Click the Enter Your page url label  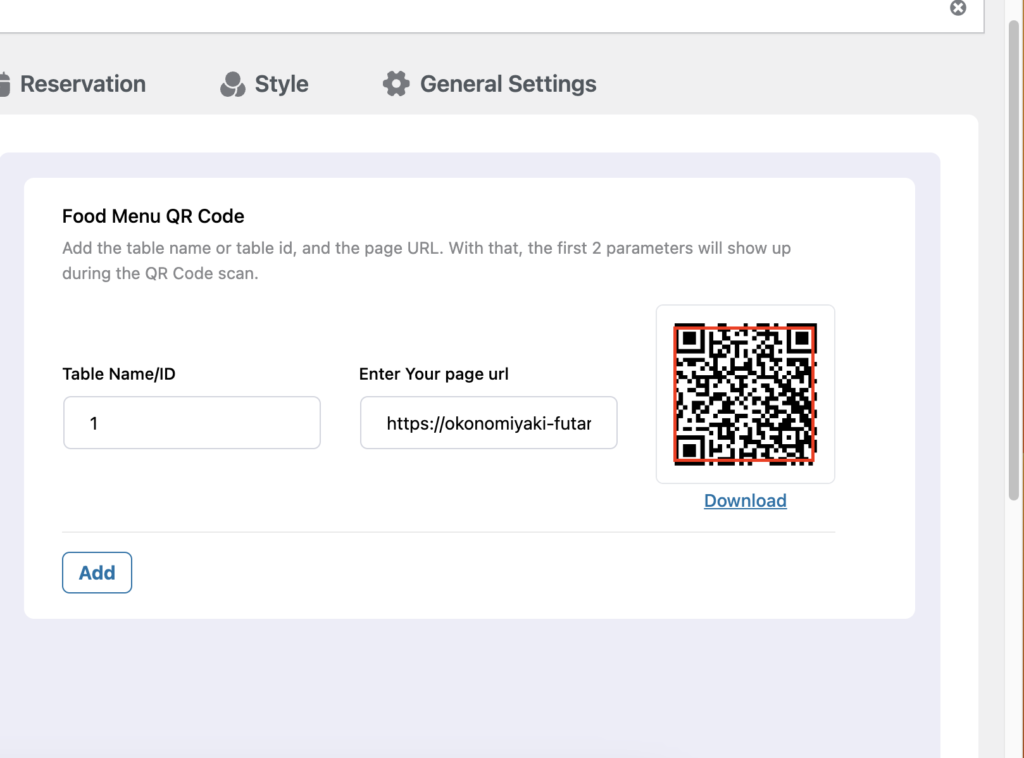coord(433,374)
